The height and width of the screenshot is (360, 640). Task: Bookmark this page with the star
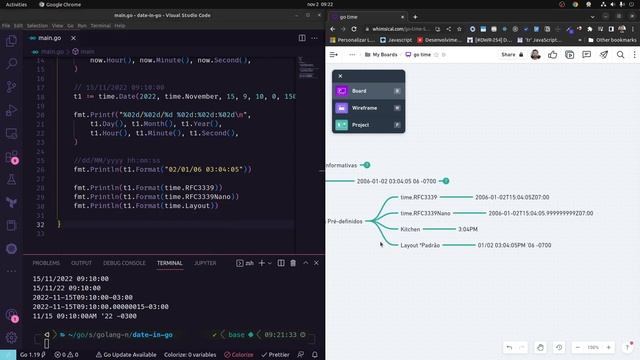(x=459, y=29)
